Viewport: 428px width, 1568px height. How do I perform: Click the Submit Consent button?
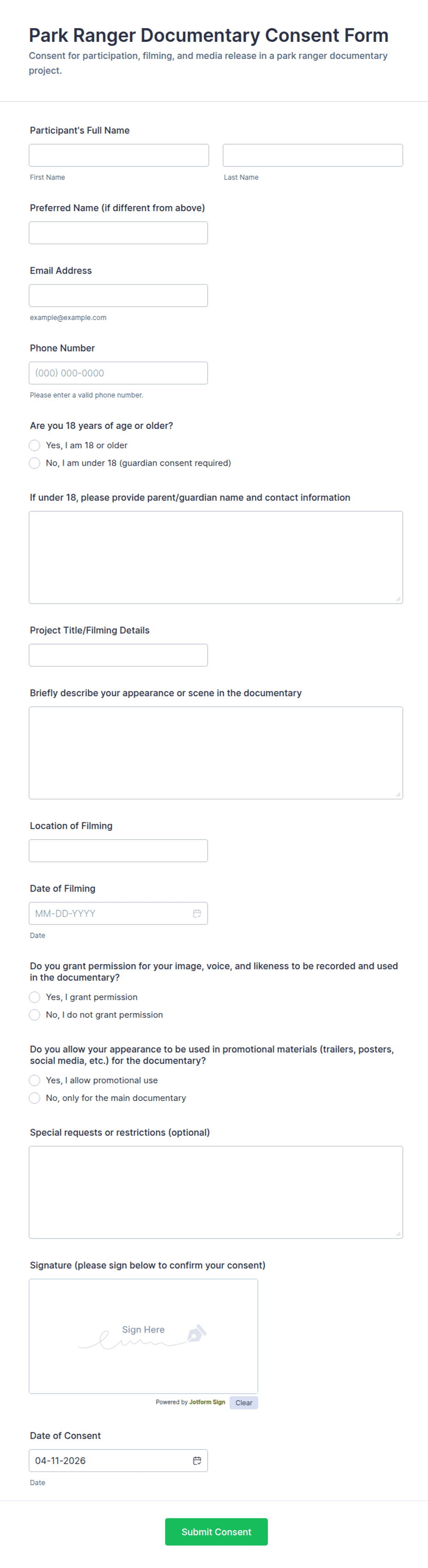[216, 1532]
